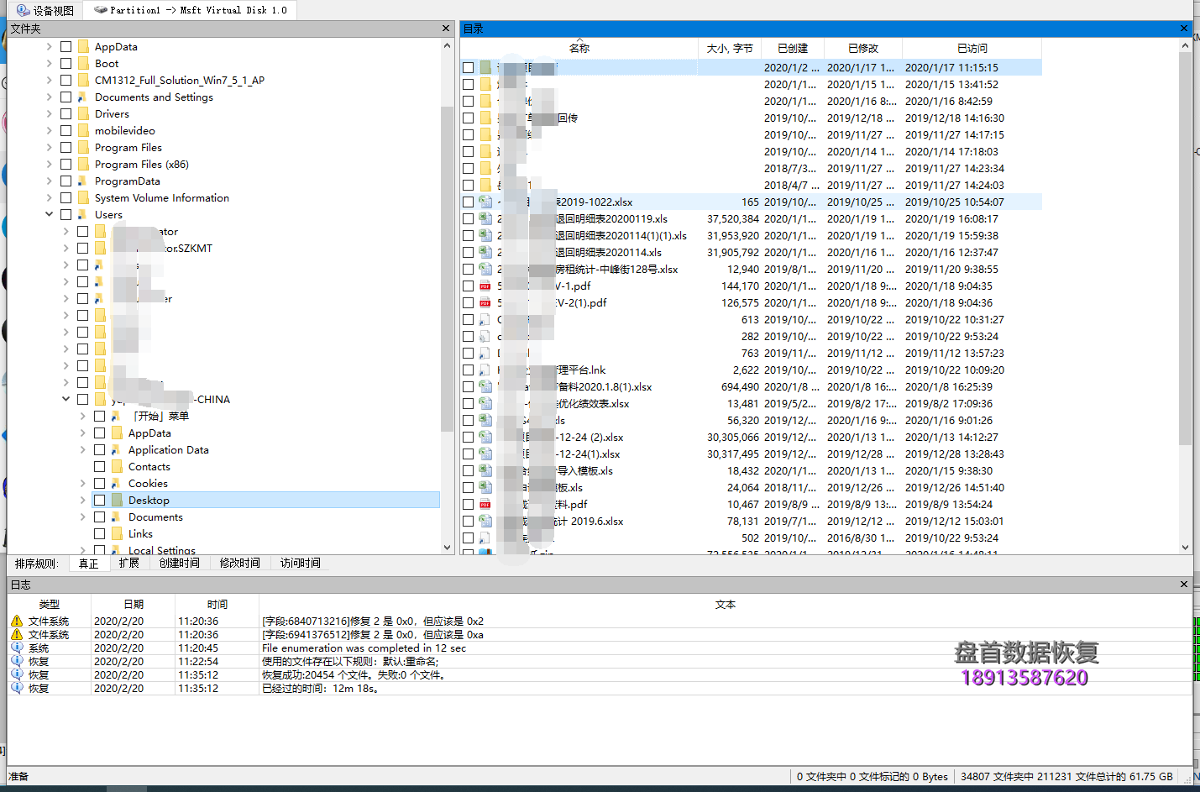Close the 文件夹 panel

pyautogui.click(x=446, y=29)
